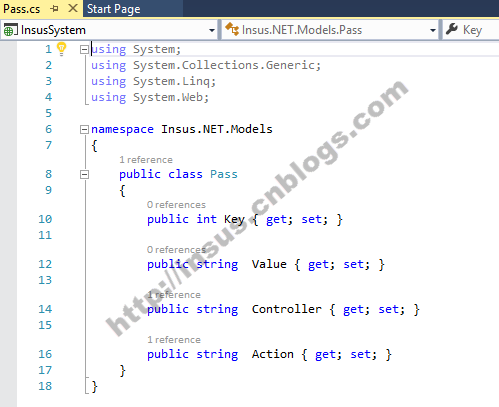Click 'System.Linq' in line 3
Viewport: 499px width, 407px height.
pyautogui.click(x=171, y=81)
